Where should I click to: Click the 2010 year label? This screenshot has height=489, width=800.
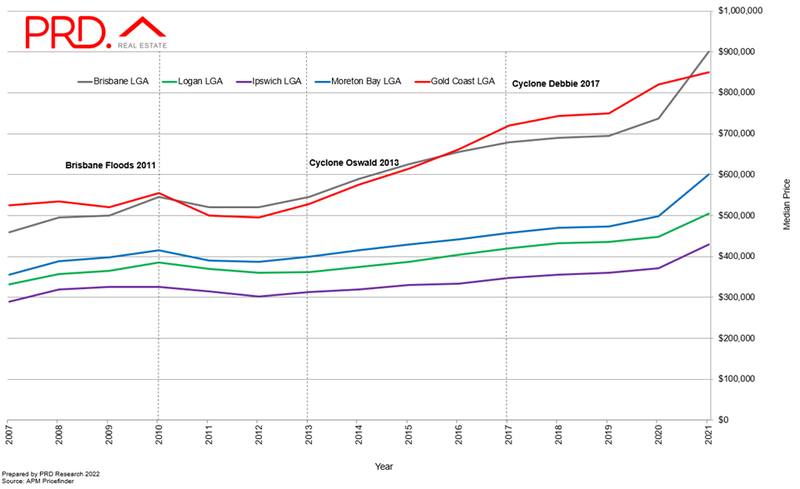click(x=158, y=434)
